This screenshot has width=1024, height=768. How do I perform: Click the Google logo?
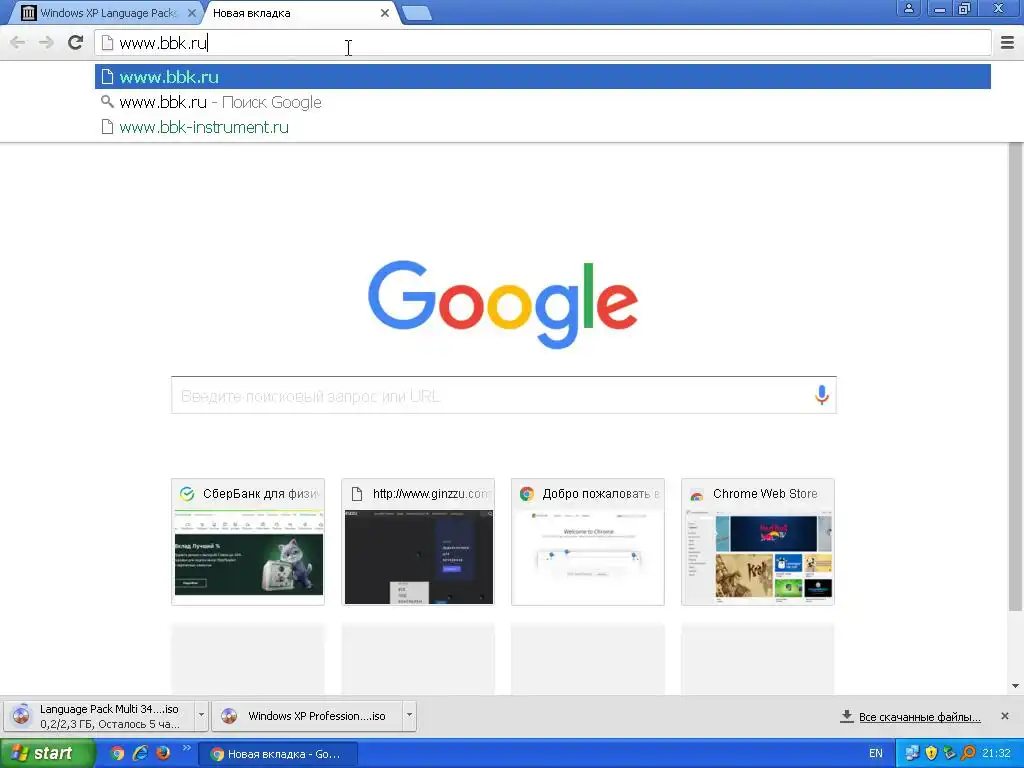click(503, 304)
